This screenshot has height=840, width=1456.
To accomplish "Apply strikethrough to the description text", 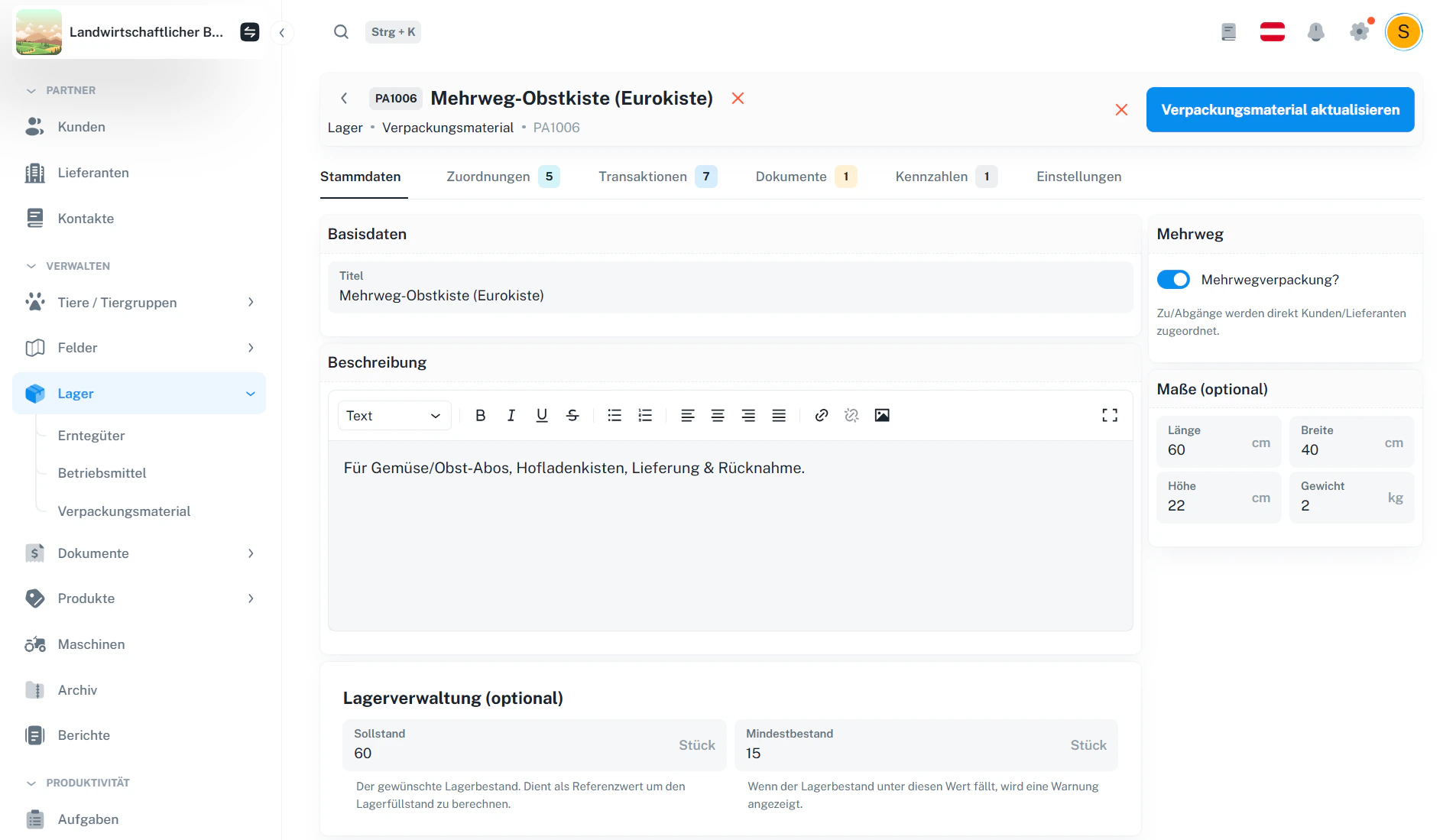I will [x=572, y=415].
